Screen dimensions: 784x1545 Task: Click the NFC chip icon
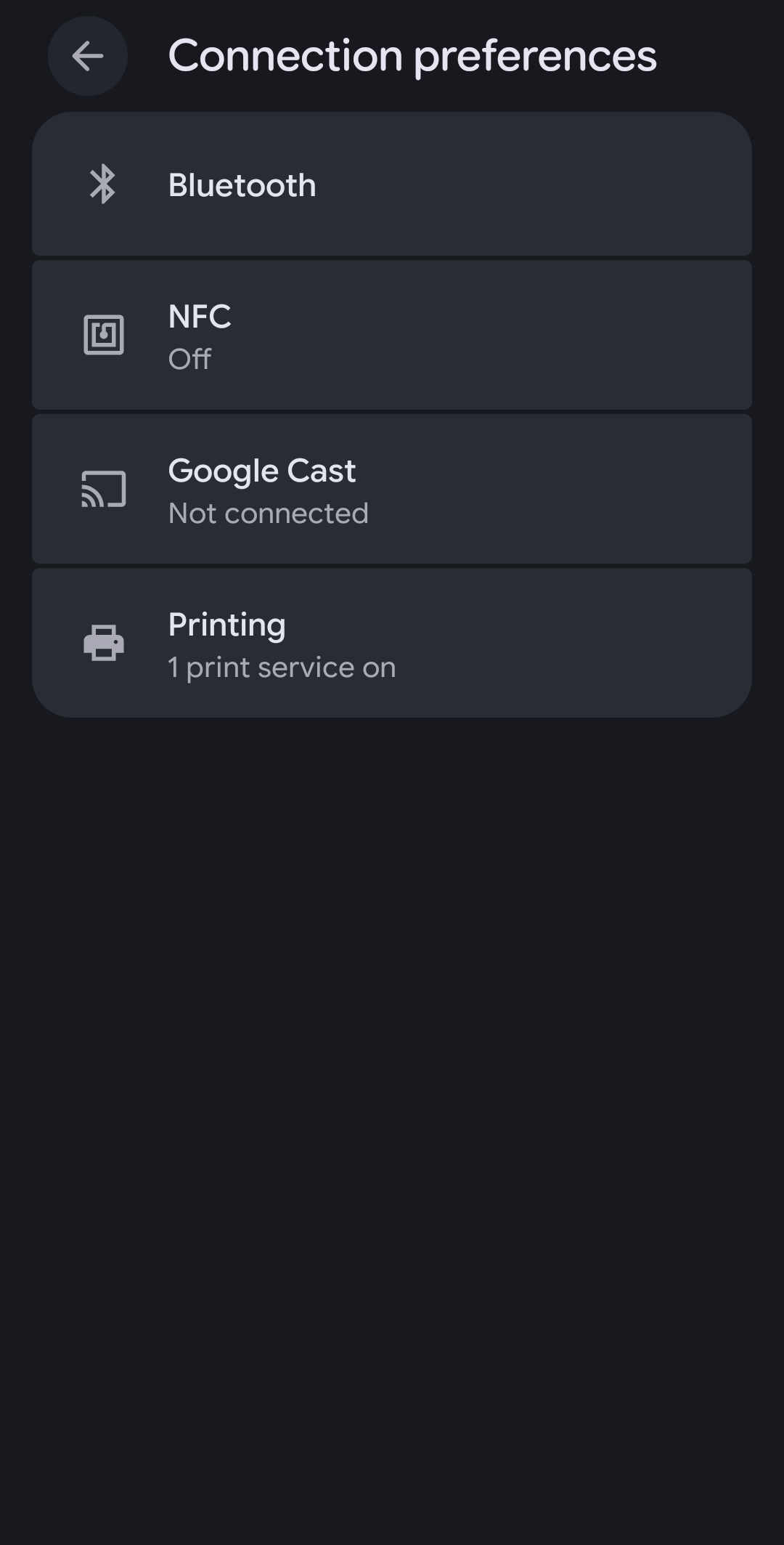[x=104, y=335]
